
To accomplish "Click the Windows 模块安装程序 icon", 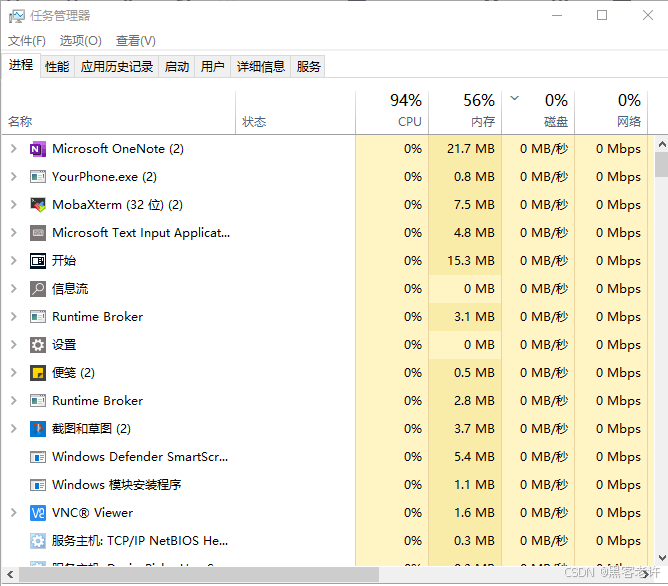I will 38,485.
